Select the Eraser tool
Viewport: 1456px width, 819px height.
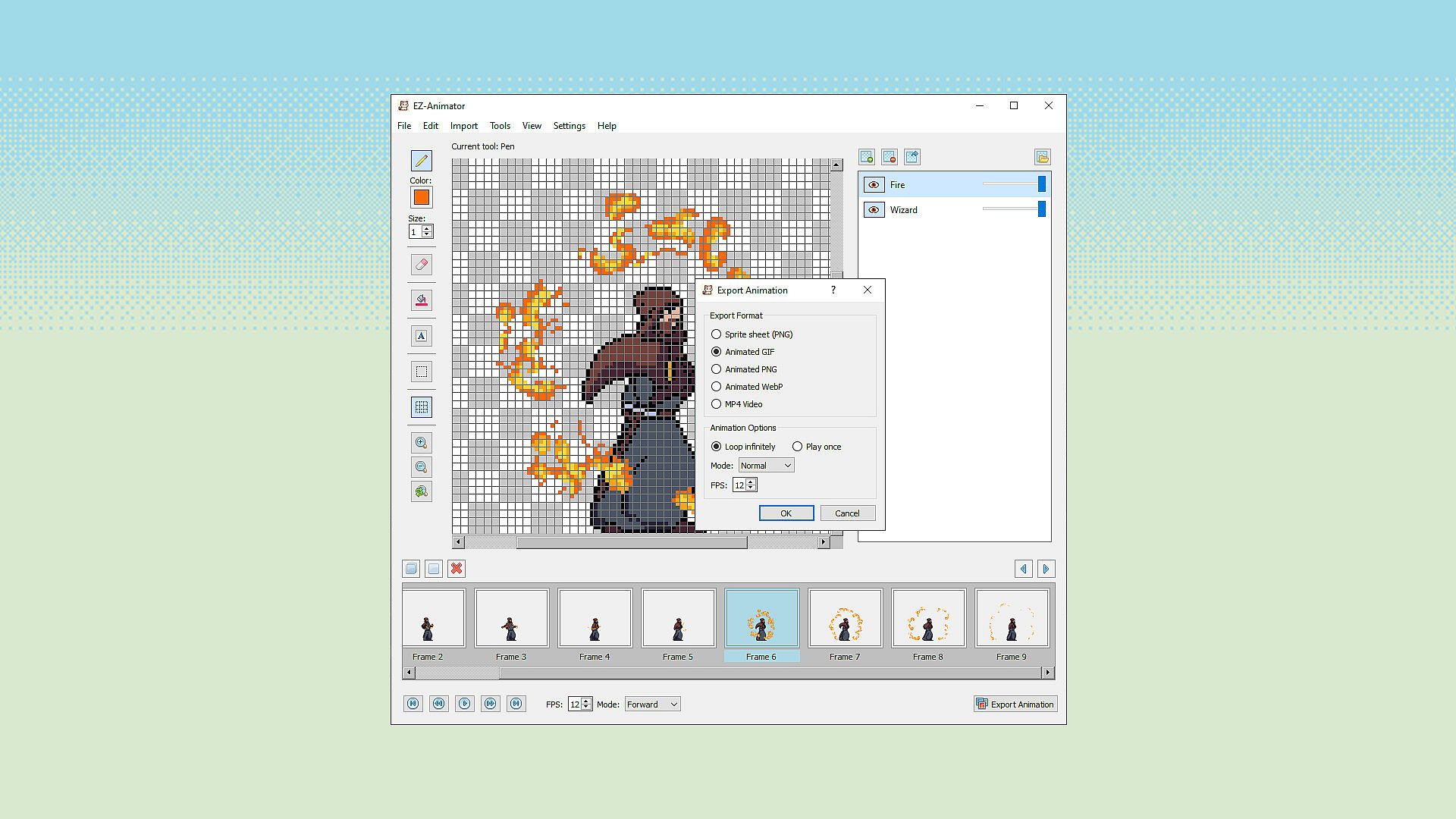(422, 265)
